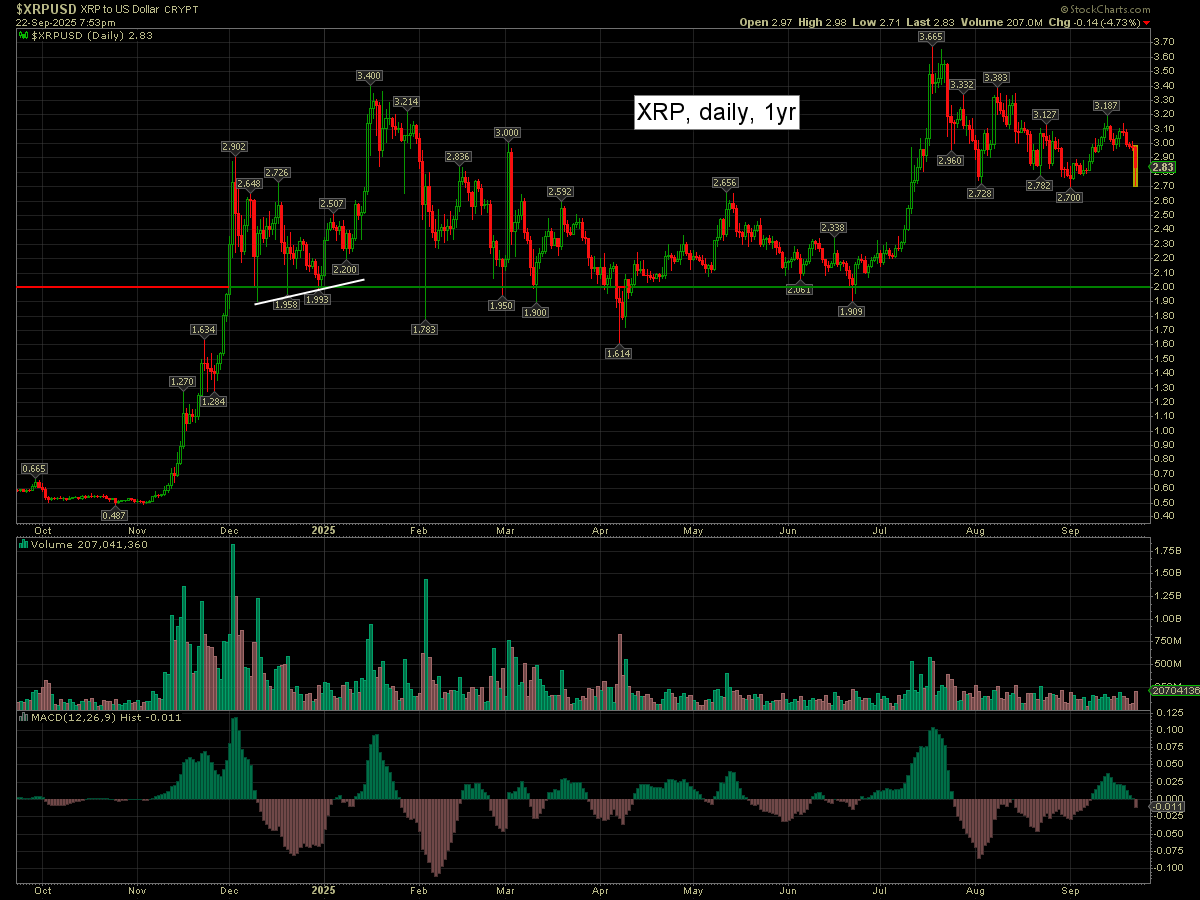Click the candlestick legend icon beside $XRPUSD (Daily)
Screen dimensions: 1200x900
click(25, 35)
